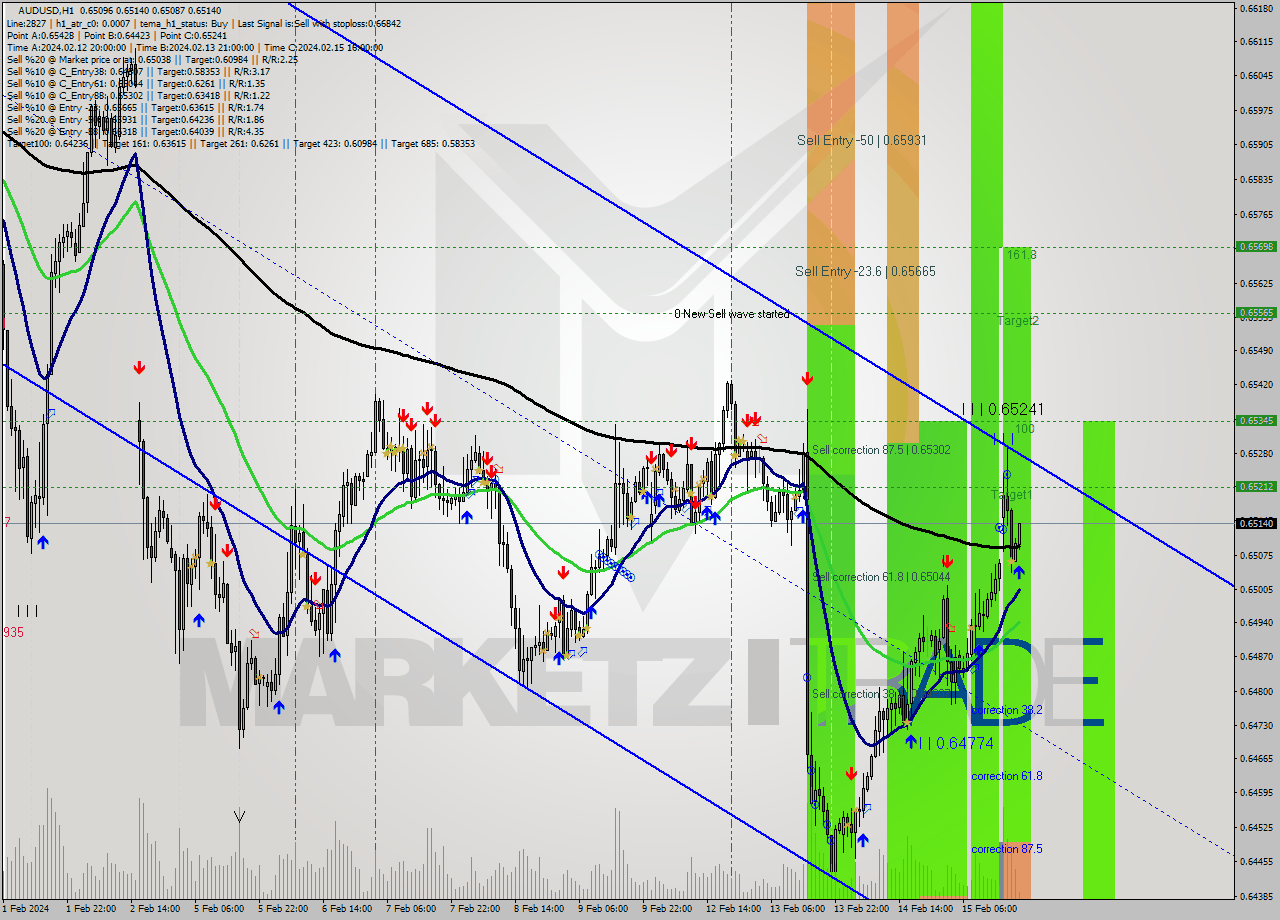
Task: Click the red sell arrow above 13 Feb drop
Action: click(x=806, y=378)
